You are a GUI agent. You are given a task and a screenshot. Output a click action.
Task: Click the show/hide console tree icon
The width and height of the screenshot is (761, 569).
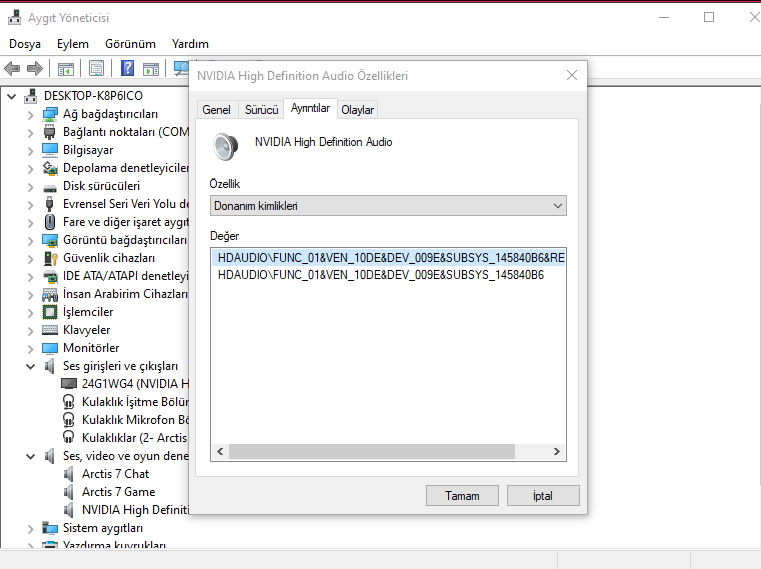(x=66, y=69)
